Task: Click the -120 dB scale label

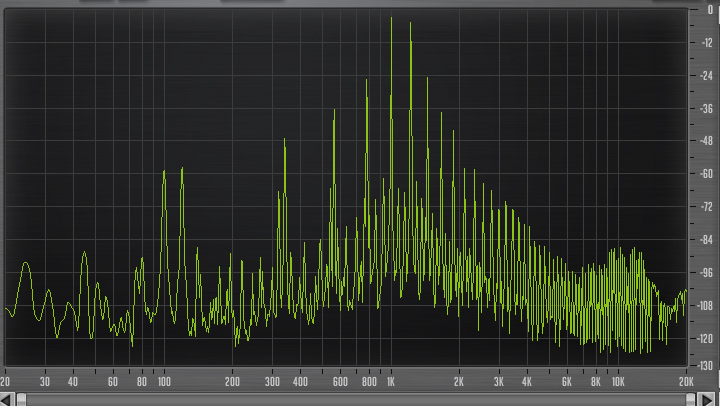Action: tap(705, 338)
